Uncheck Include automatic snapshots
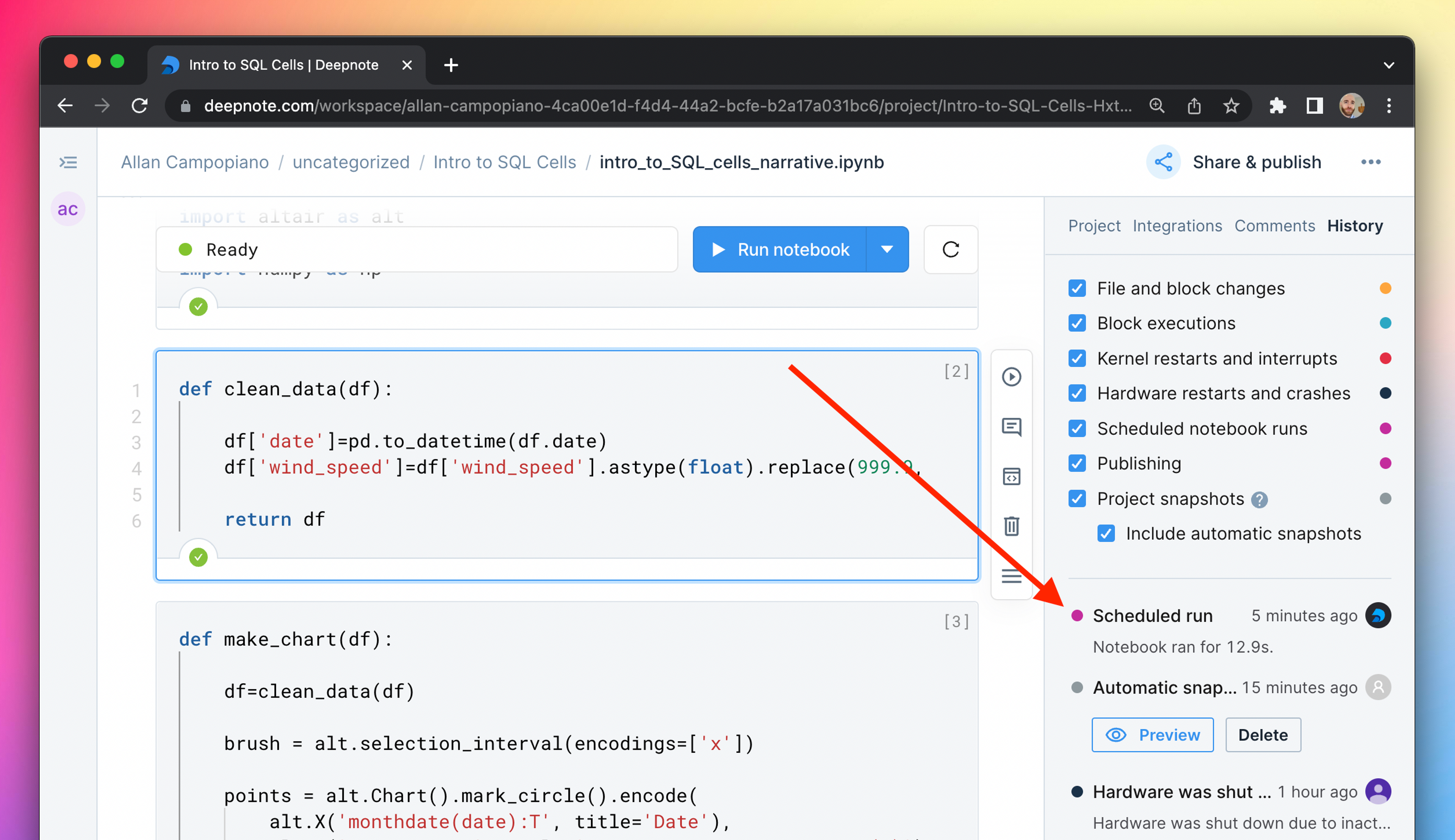 (1106, 534)
